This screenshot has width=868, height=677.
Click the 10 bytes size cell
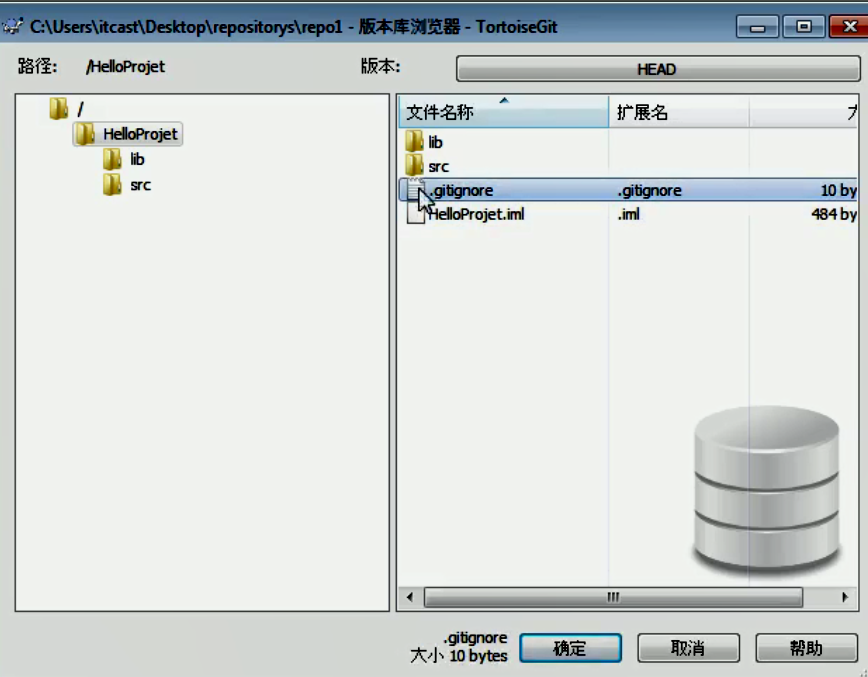(x=838, y=190)
